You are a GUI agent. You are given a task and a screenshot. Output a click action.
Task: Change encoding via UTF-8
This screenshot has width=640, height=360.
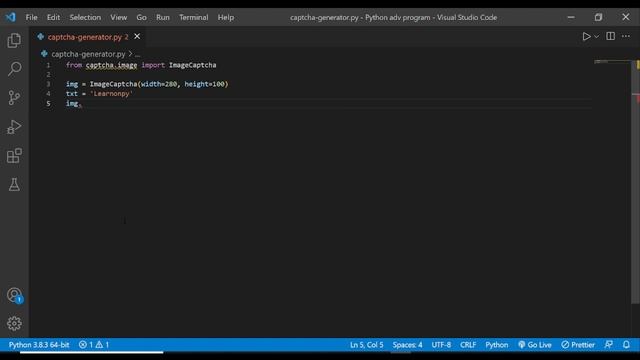441,345
